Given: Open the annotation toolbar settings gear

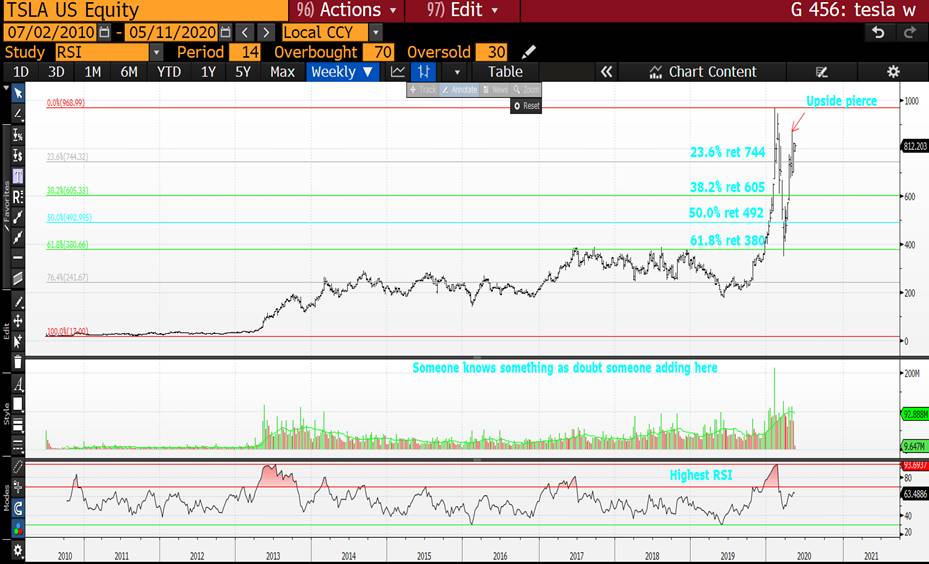Looking at the screenshot, I should click(18, 550).
